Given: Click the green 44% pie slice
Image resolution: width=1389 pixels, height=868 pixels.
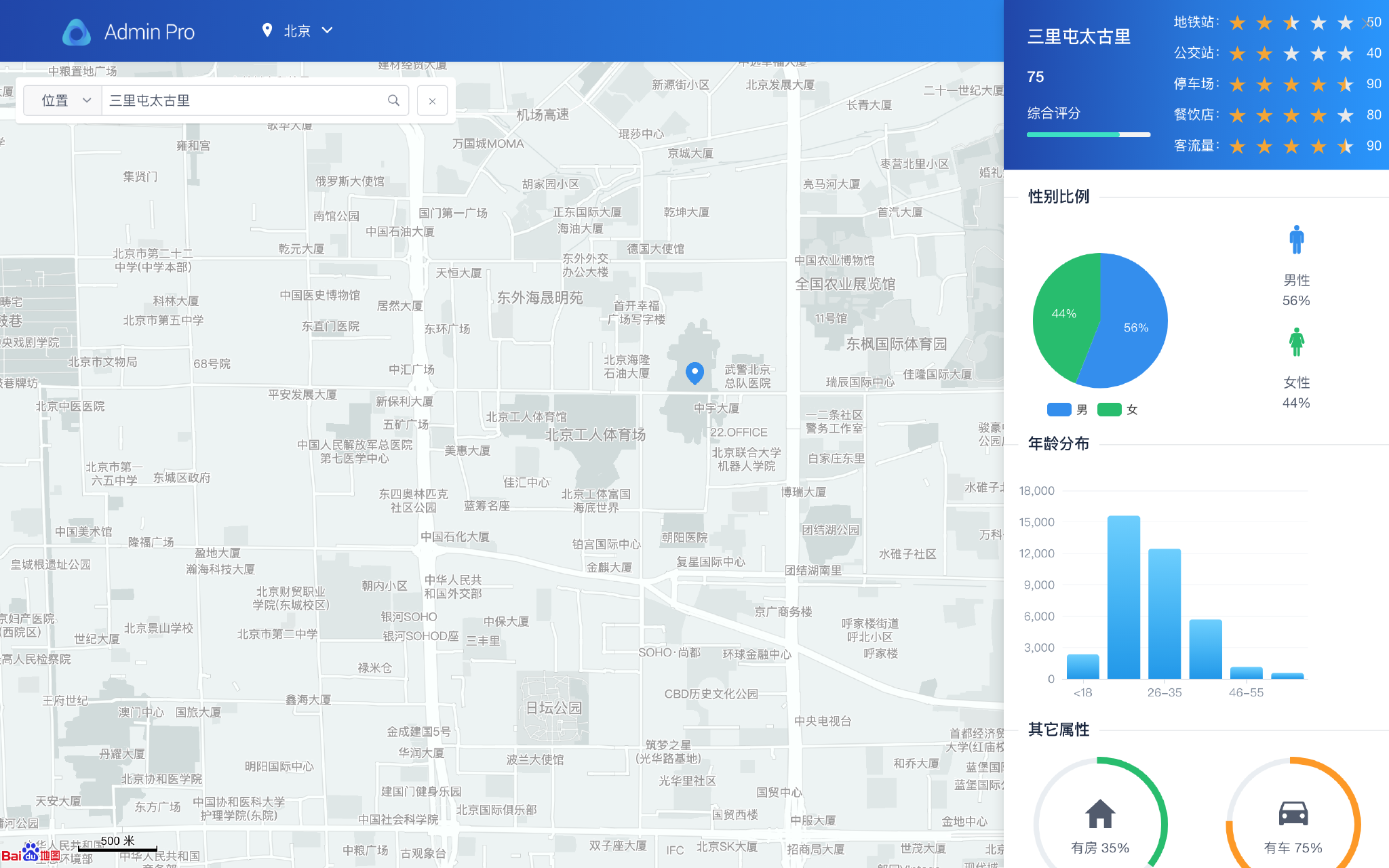Looking at the screenshot, I should [1063, 313].
